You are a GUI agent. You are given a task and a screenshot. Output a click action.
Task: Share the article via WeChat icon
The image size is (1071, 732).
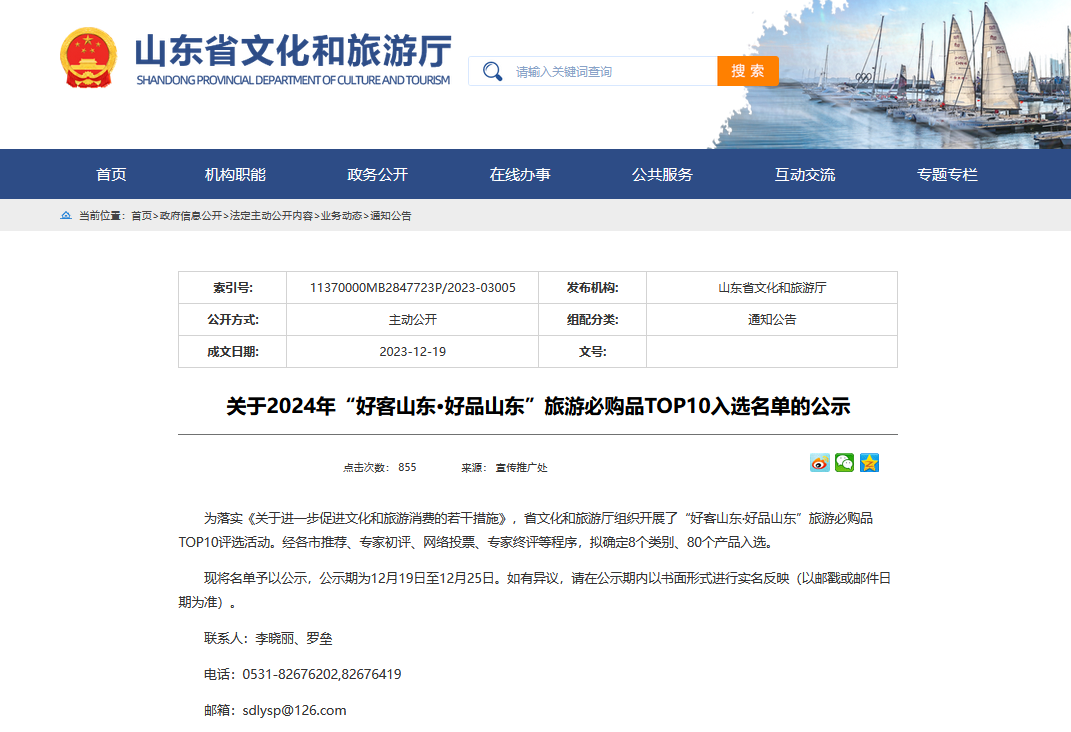pyautogui.click(x=845, y=463)
